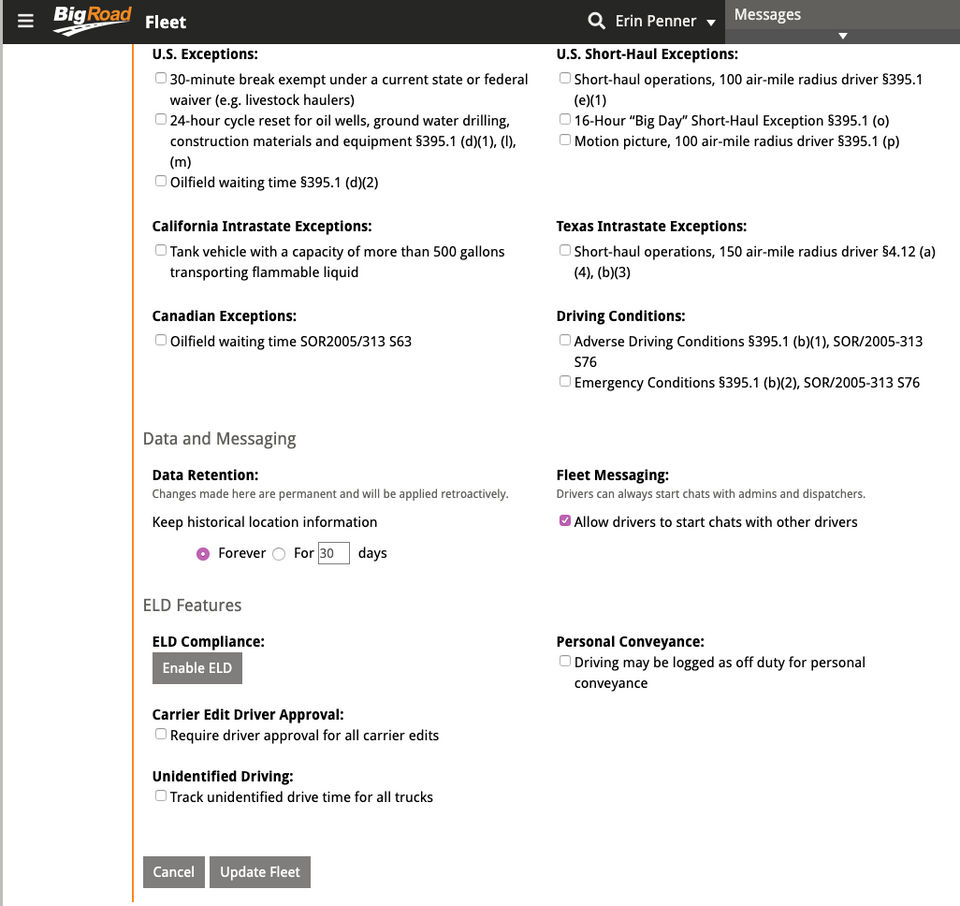The height and width of the screenshot is (906, 960).
Task: Click the ELD Features section heading
Action: [192, 605]
